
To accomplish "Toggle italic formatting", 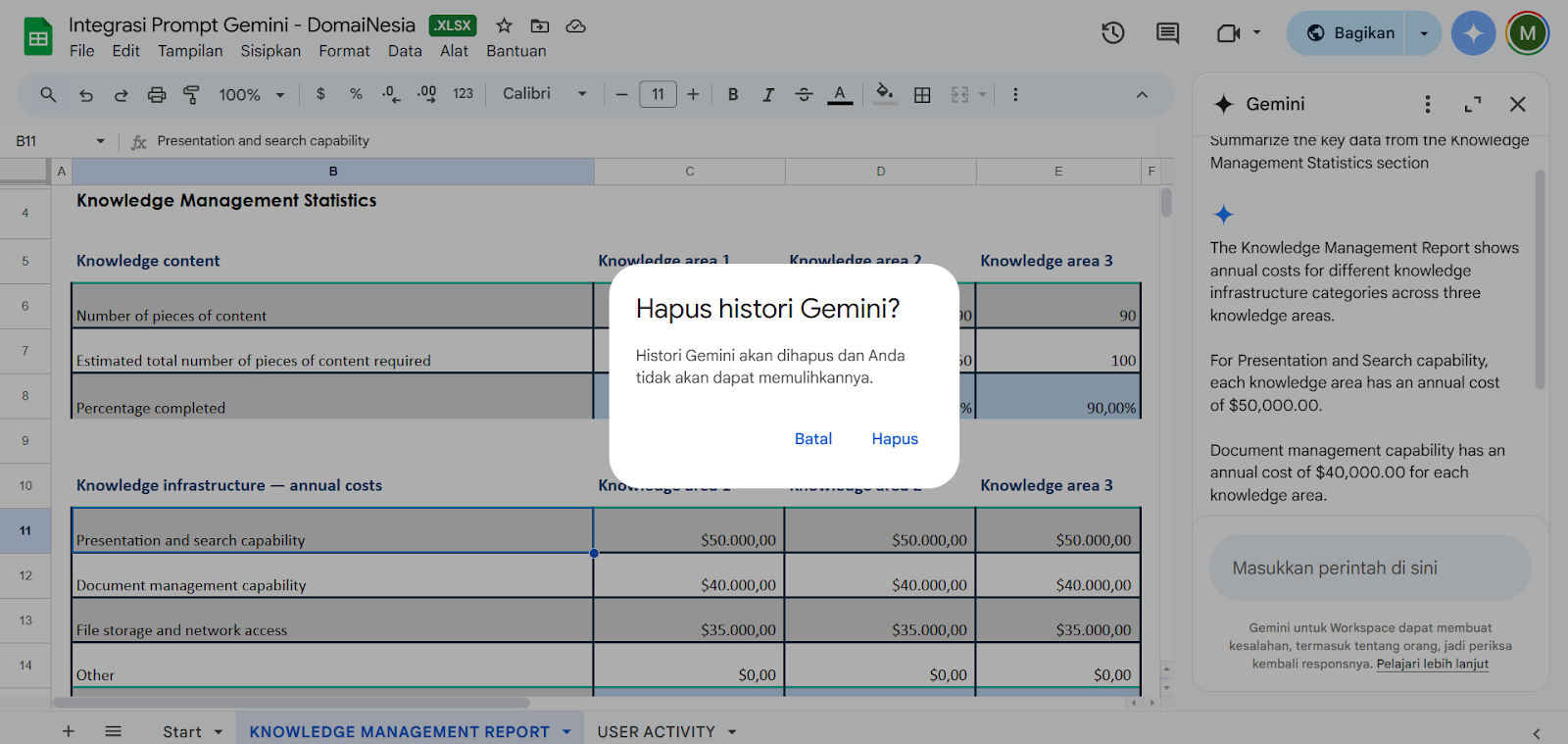I will click(768, 95).
